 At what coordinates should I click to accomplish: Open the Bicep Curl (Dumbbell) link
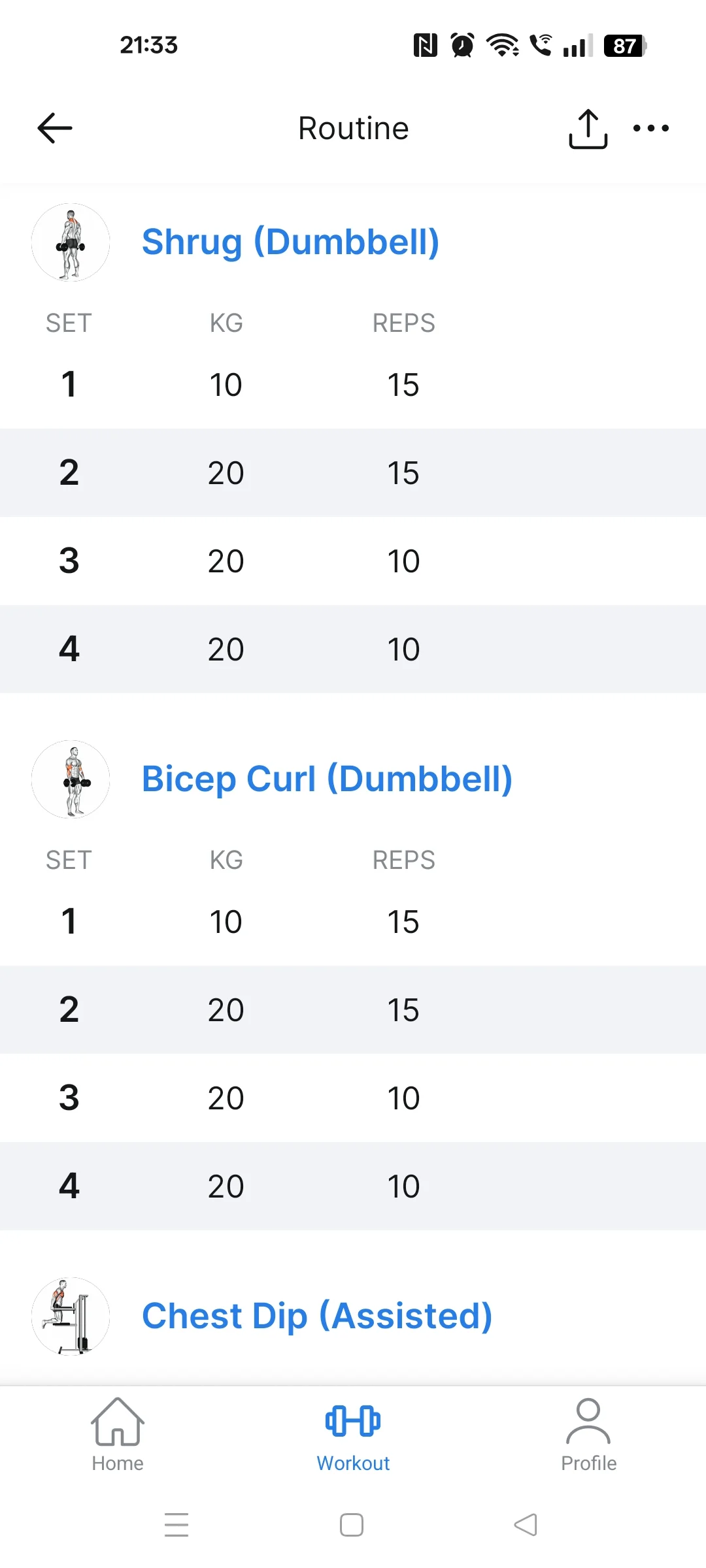point(327,779)
